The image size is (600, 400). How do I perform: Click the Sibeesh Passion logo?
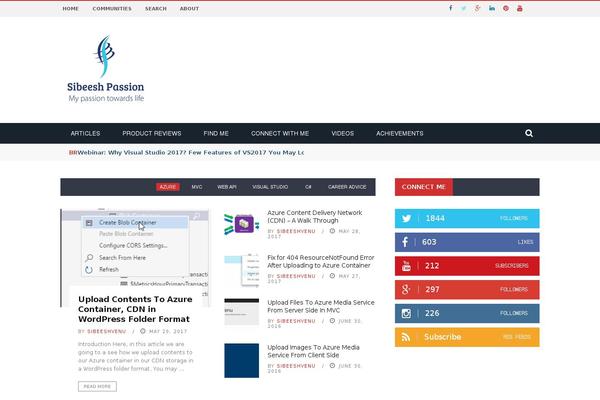pos(106,69)
